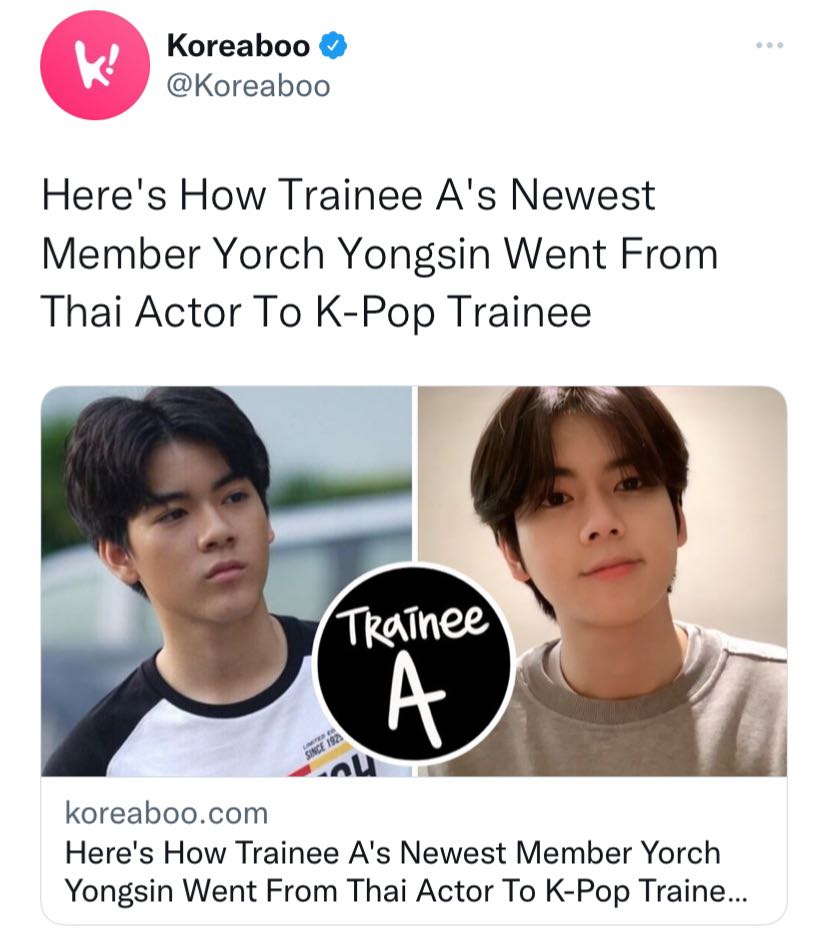The height and width of the screenshot is (949, 828).
Task: Click the @Koreaboo handle
Action: click(x=248, y=86)
